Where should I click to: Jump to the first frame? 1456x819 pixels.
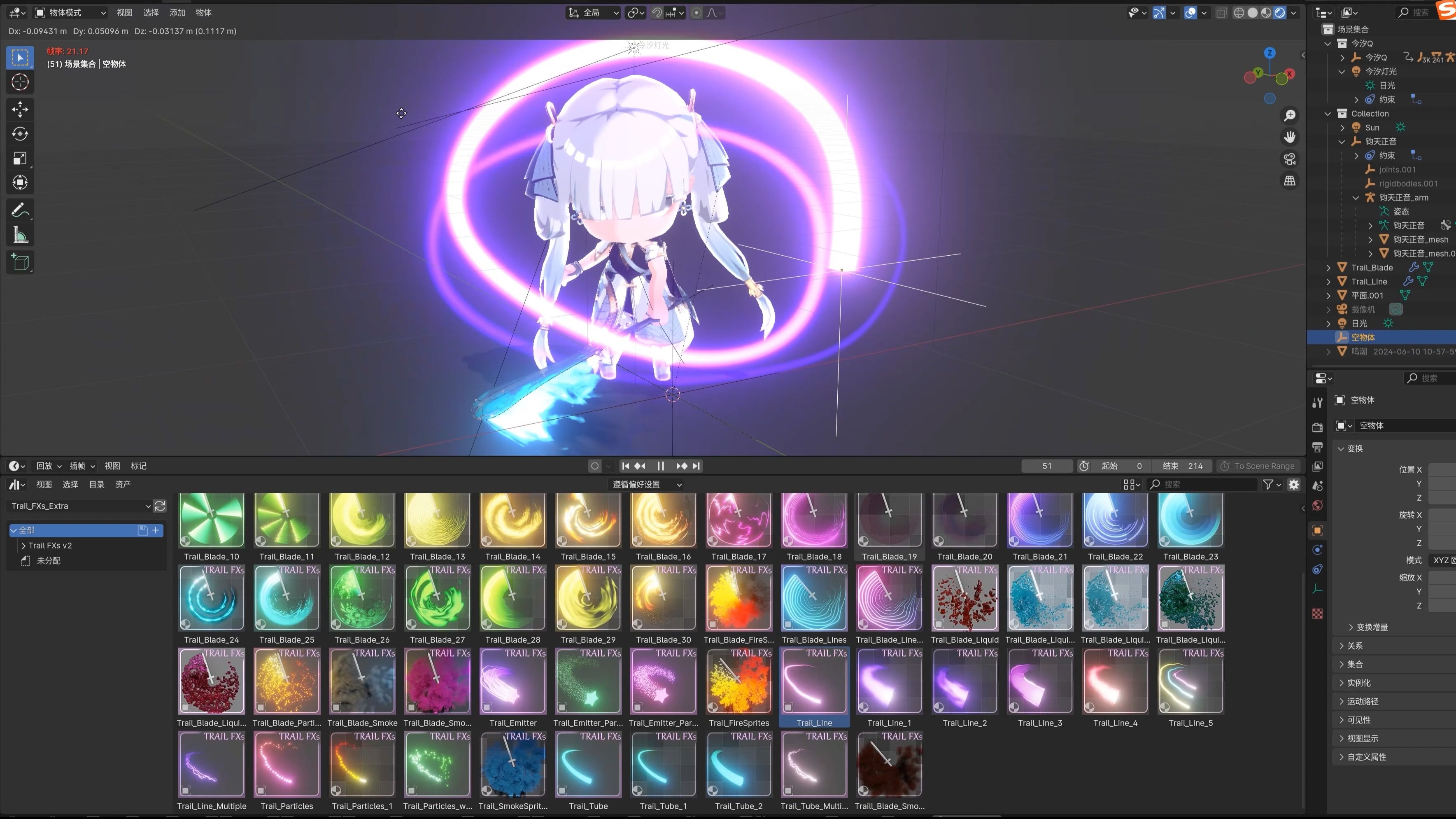[625, 466]
